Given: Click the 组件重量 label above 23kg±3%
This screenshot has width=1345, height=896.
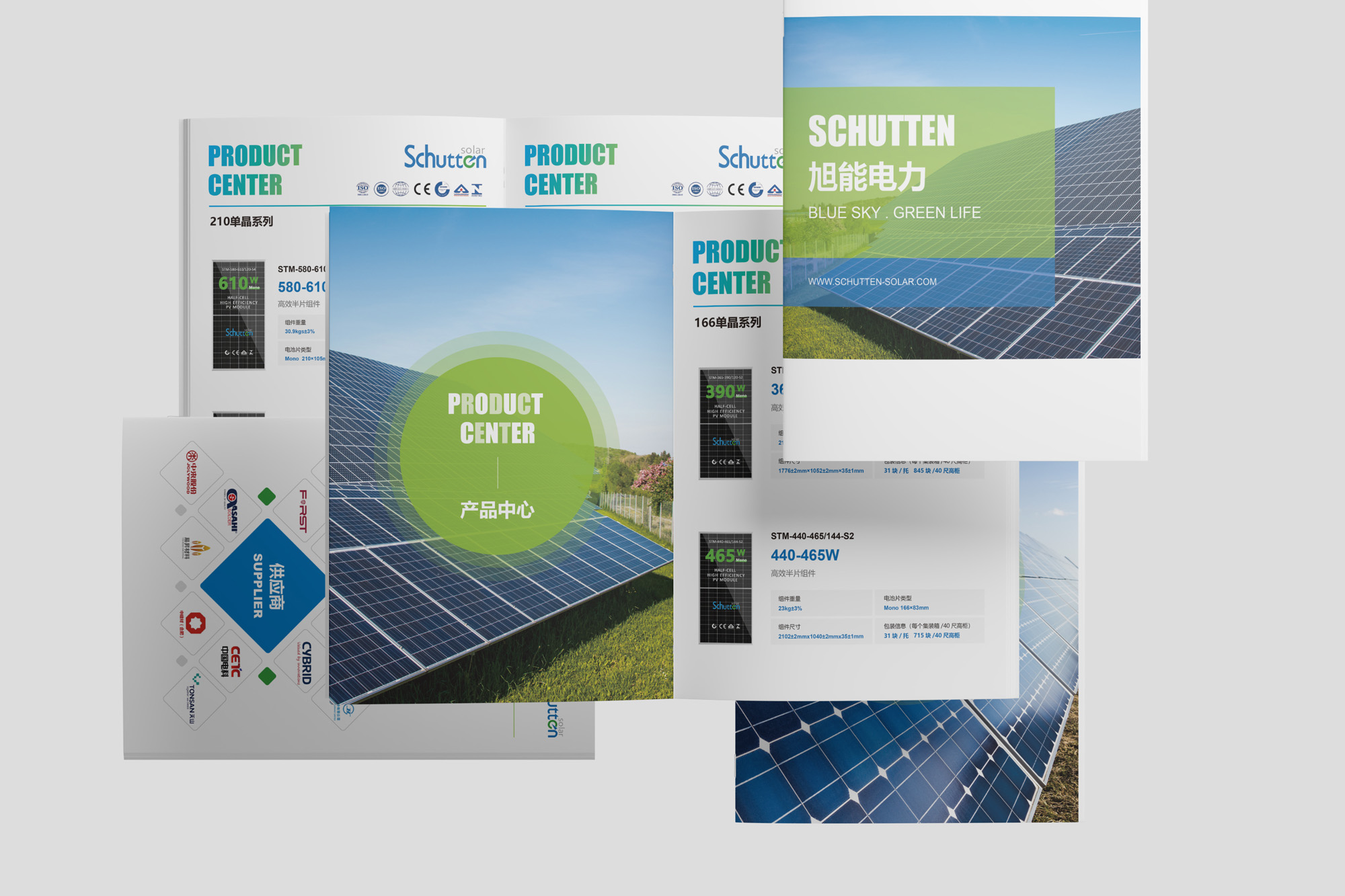Looking at the screenshot, I should click(x=789, y=599).
